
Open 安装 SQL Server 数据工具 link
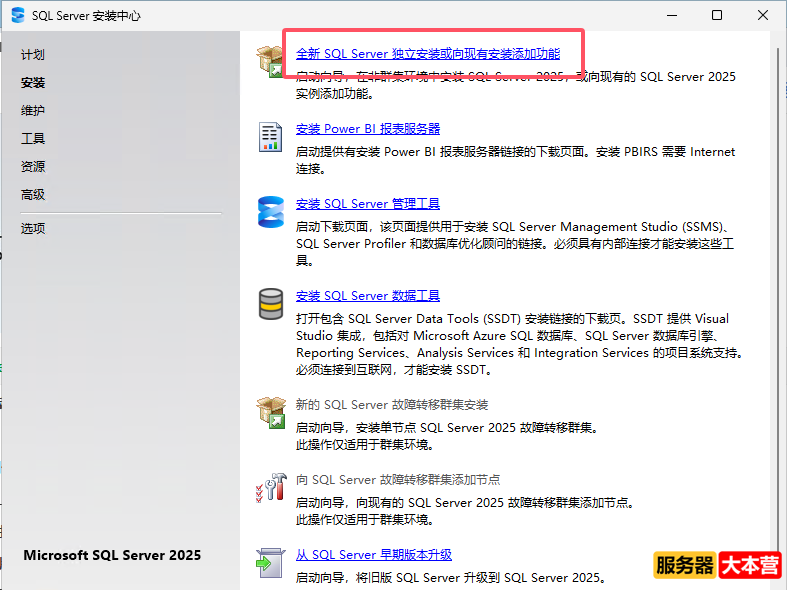tap(368, 296)
